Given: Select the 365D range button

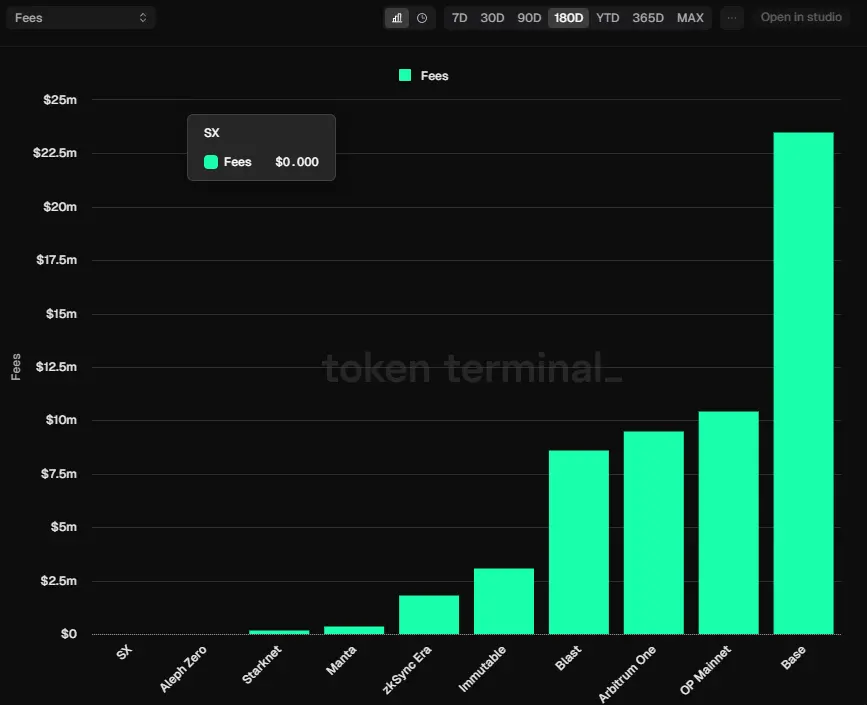Looking at the screenshot, I should [648, 17].
